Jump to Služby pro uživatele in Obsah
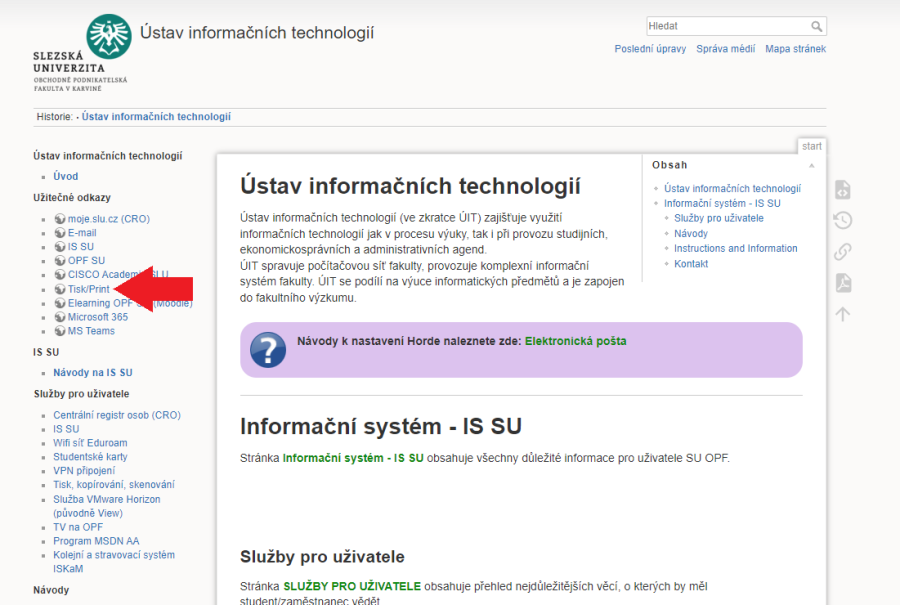The image size is (900, 605). coord(719,218)
